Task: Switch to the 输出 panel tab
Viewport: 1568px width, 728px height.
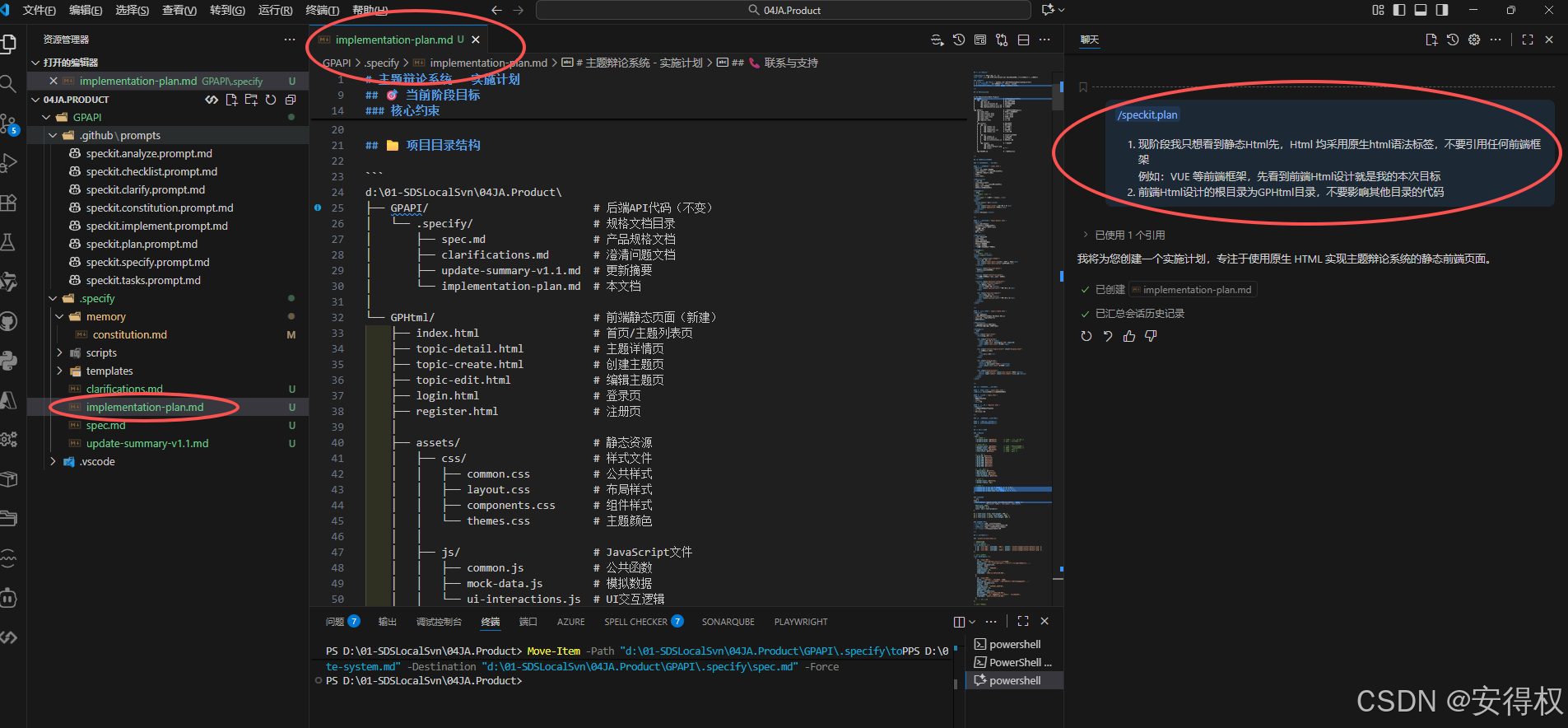Action: pos(388,622)
